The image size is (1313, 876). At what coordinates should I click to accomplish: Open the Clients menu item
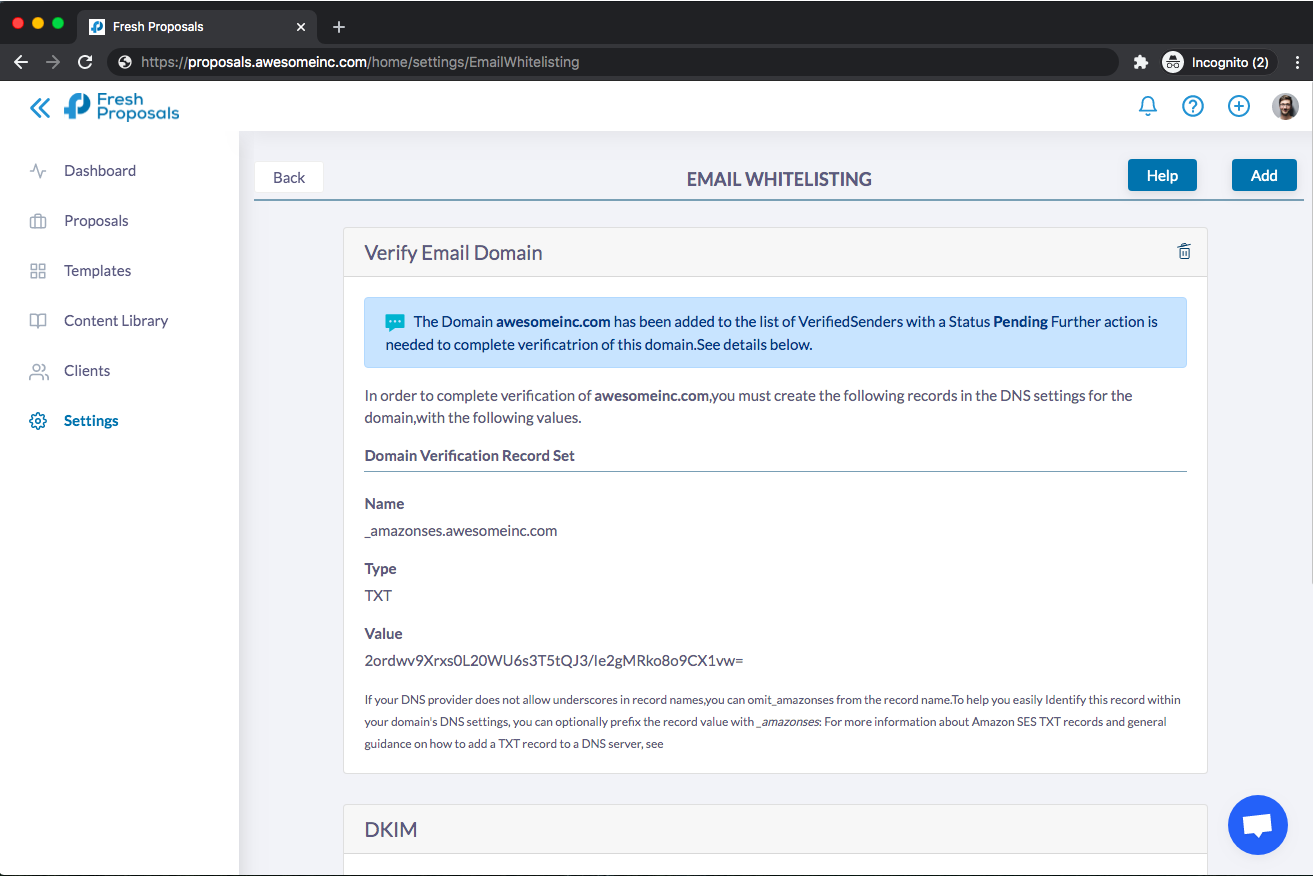pyautogui.click(x=87, y=371)
